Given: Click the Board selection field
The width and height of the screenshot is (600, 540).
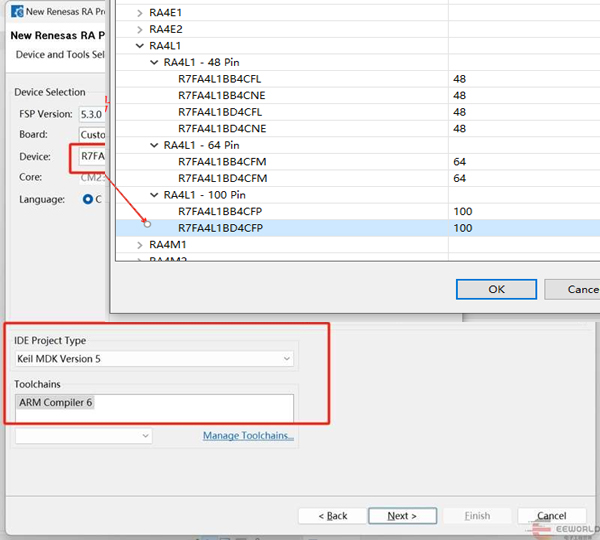Looking at the screenshot, I should tap(92, 135).
